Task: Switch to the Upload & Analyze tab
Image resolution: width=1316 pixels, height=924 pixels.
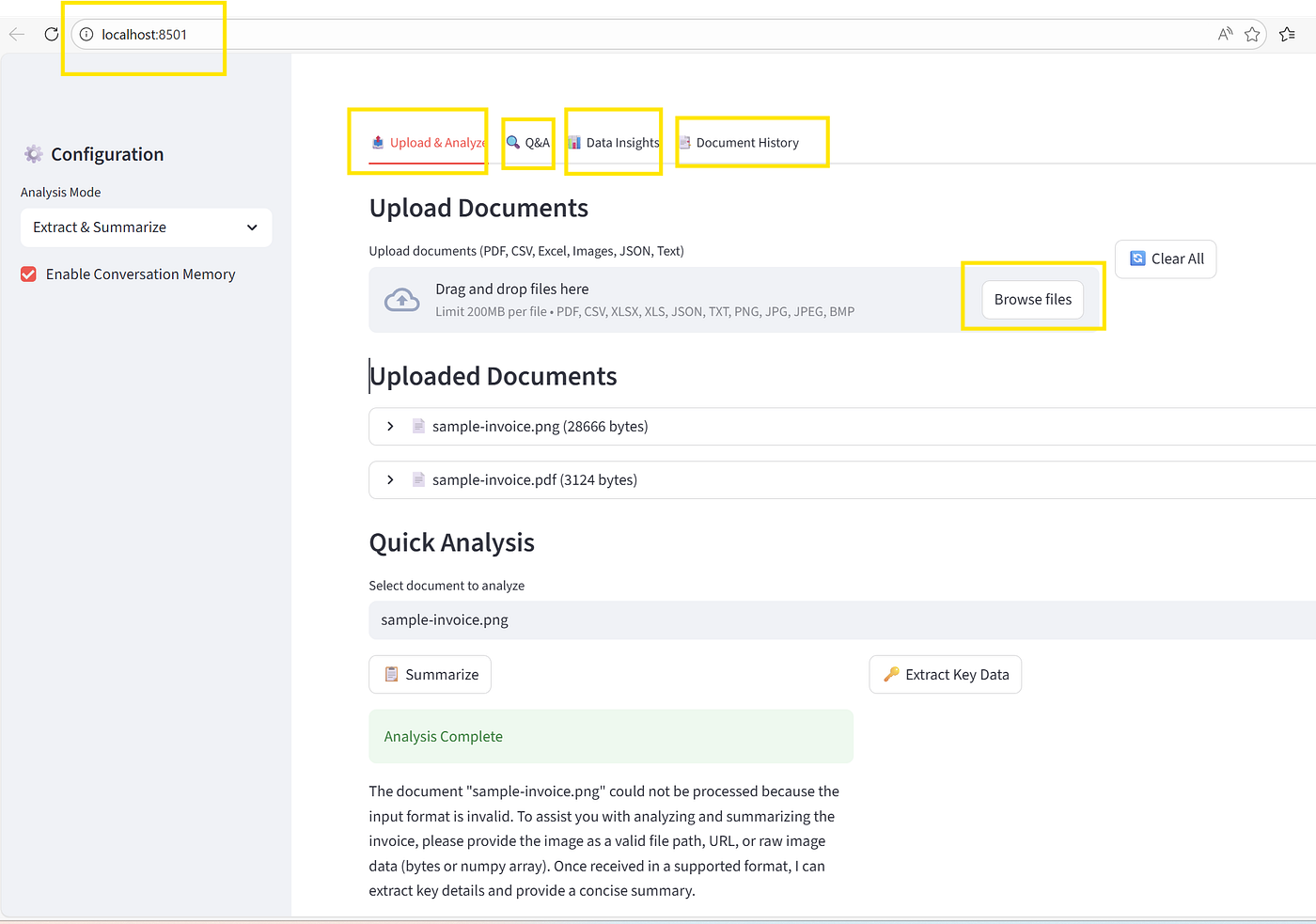Action: coord(428,143)
